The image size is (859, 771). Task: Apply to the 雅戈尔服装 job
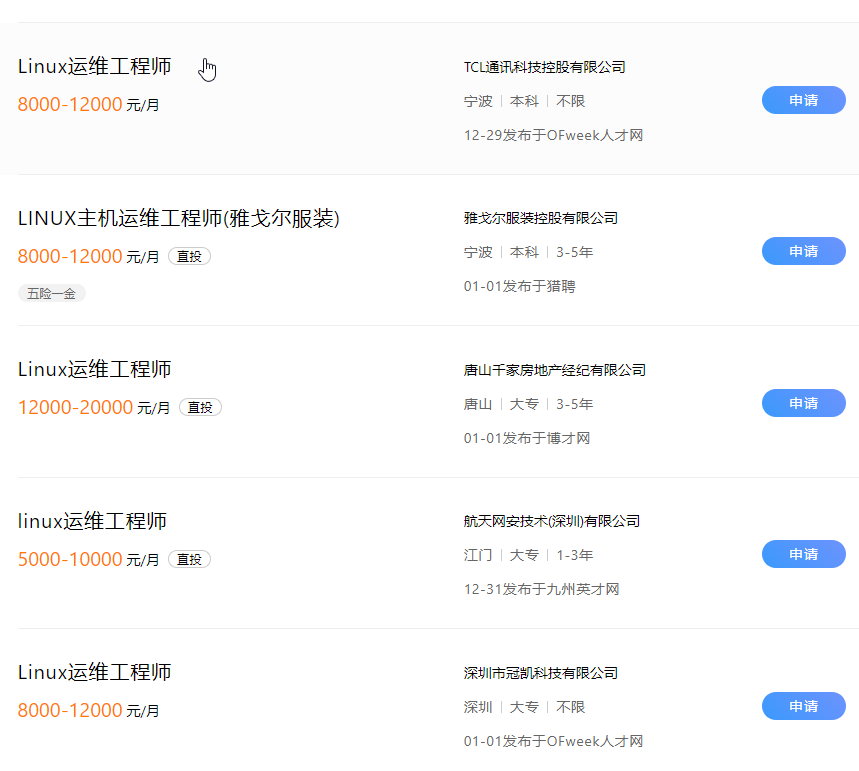pyautogui.click(x=804, y=251)
